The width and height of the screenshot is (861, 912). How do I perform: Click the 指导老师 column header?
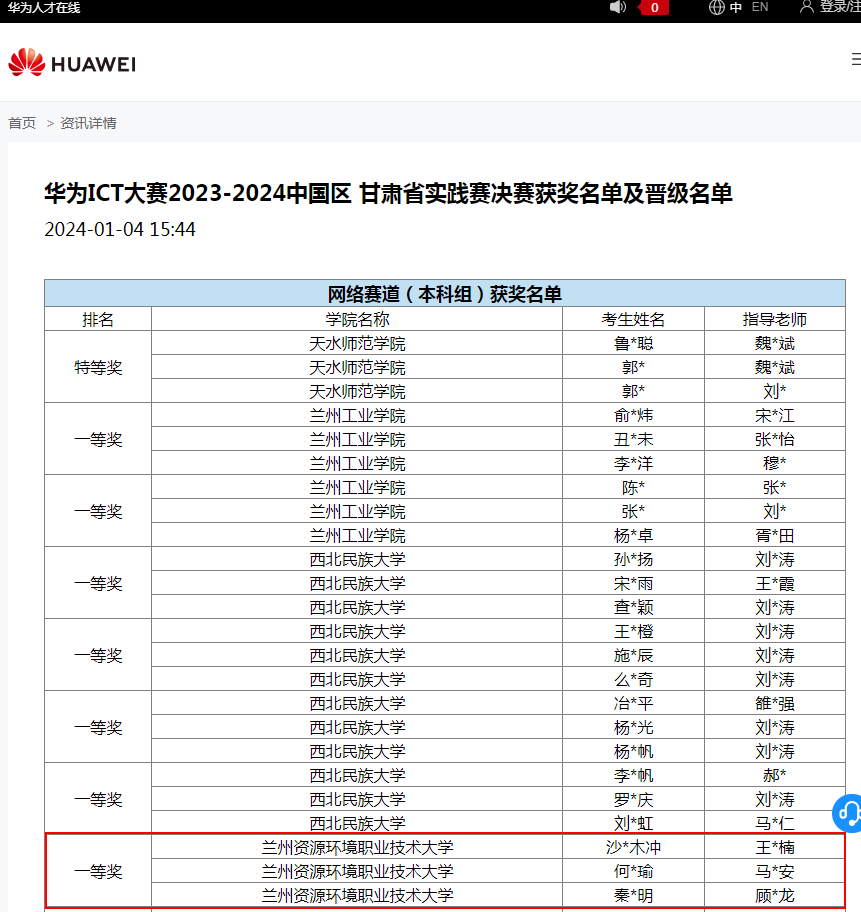point(774,319)
